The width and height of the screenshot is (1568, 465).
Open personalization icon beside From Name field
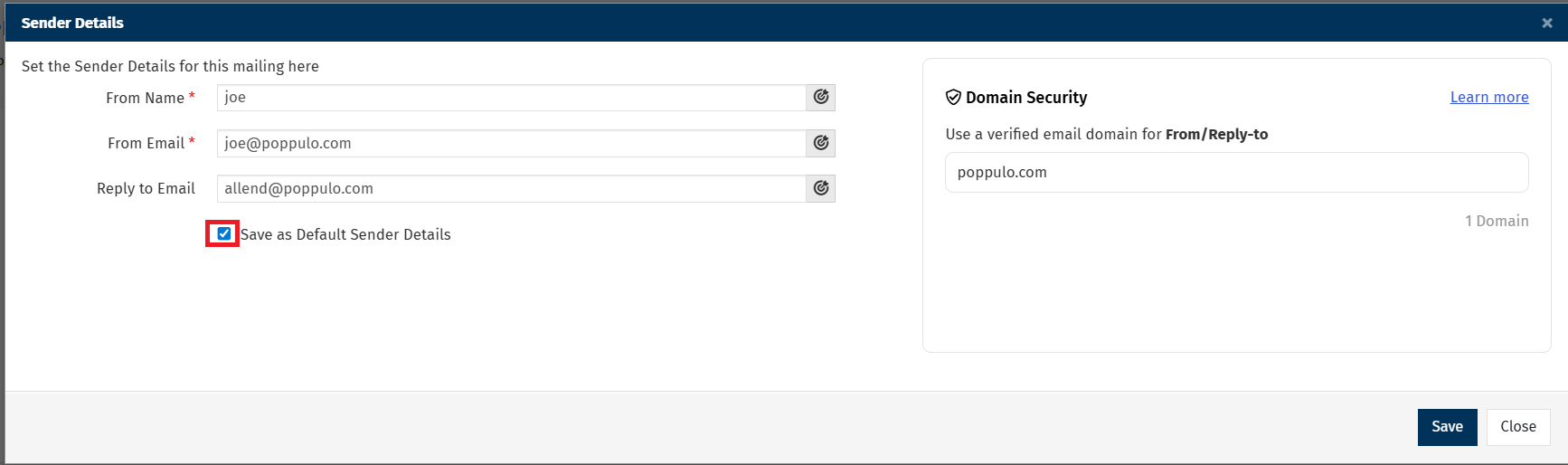click(820, 98)
